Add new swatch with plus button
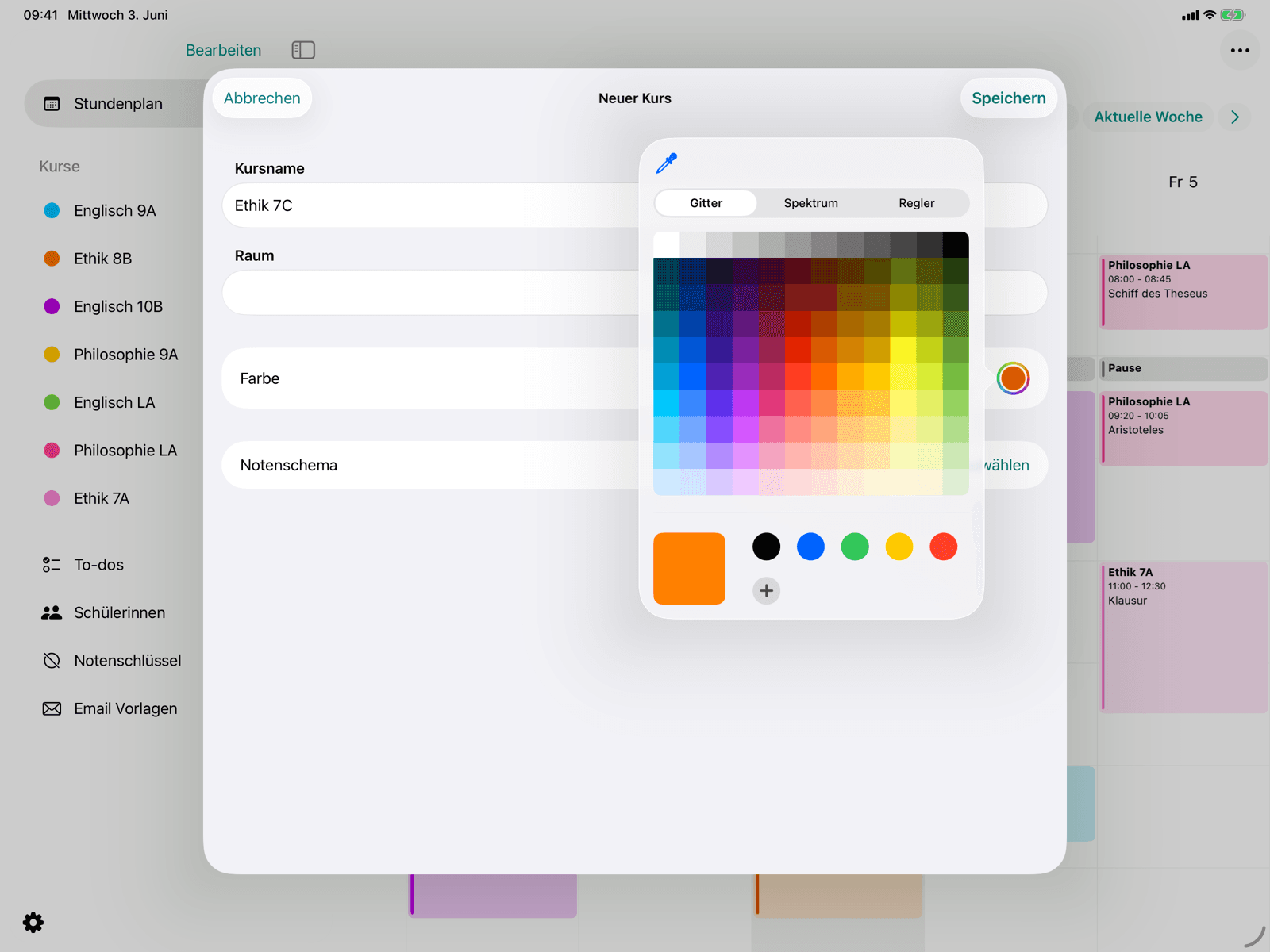 (766, 590)
